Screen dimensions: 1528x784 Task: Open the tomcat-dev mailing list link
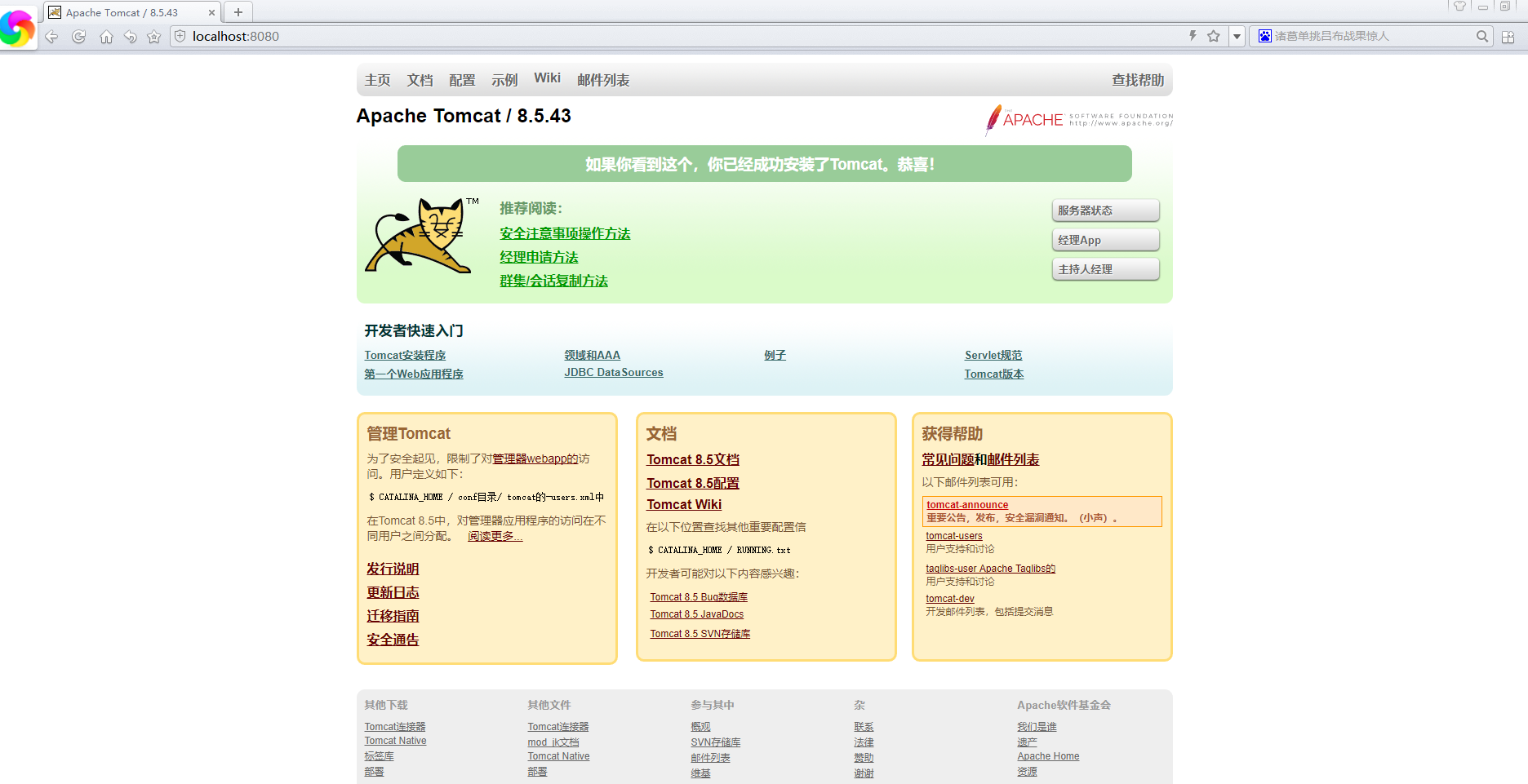coord(950,600)
